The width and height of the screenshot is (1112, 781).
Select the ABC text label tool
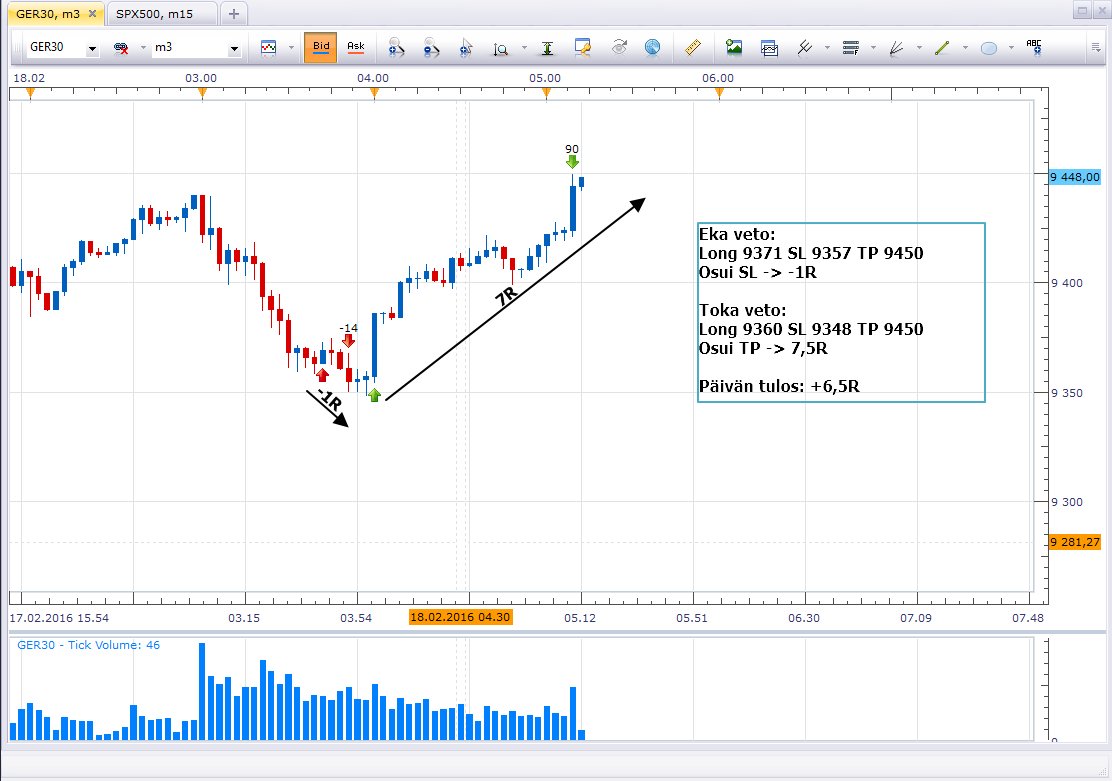tap(1032, 47)
